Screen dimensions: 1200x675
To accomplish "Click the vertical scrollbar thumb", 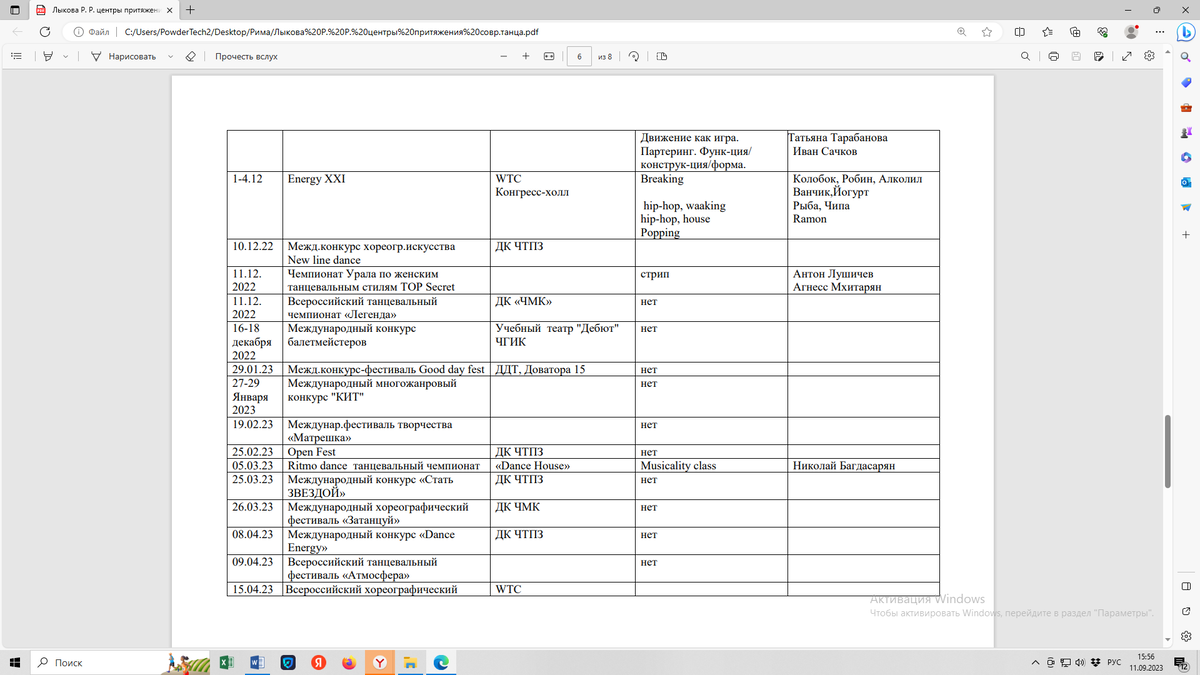I will pos(1167,453).
